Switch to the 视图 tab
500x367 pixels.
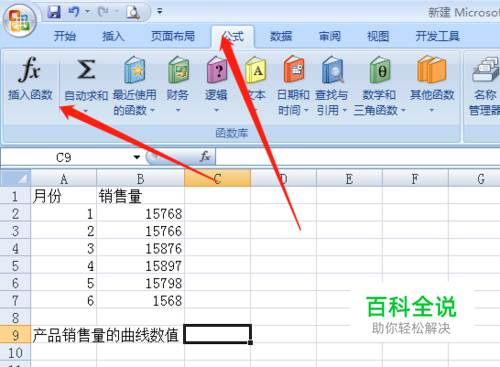click(x=378, y=36)
